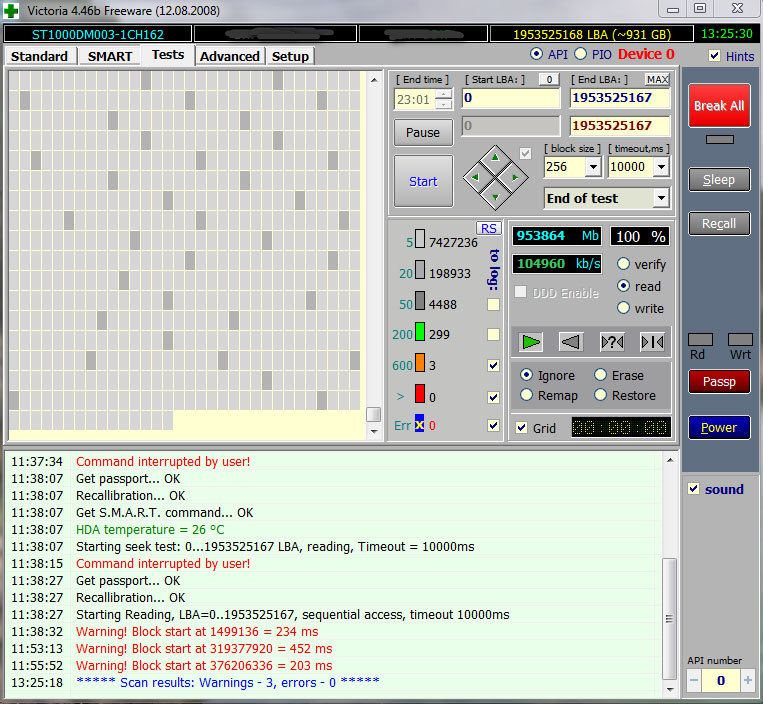Select the PIO access mode radio

coord(581,54)
